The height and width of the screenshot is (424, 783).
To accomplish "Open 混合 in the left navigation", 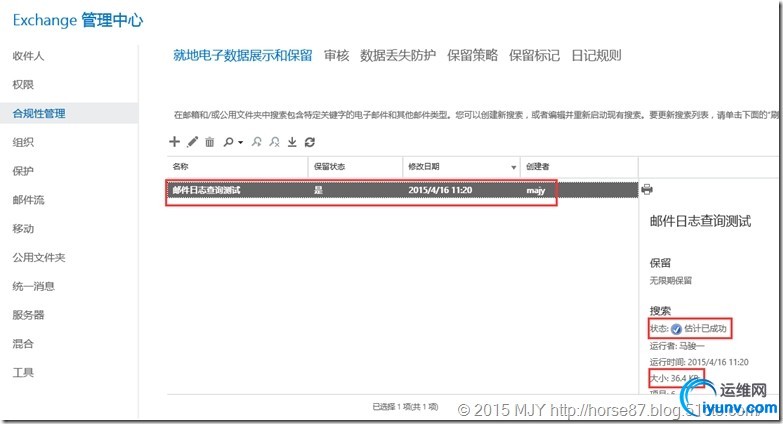I will (23, 344).
